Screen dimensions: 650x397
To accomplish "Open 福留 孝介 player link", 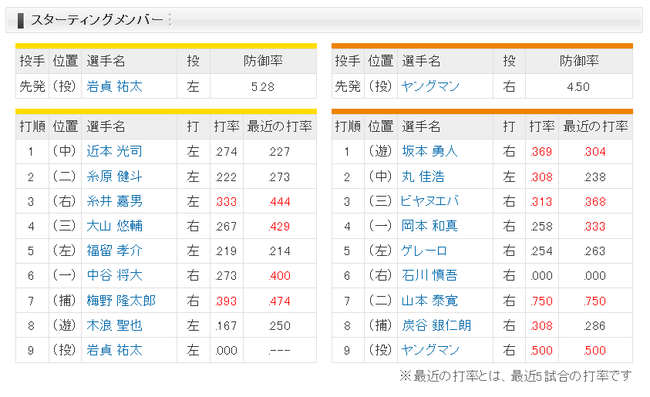I will point(114,251).
